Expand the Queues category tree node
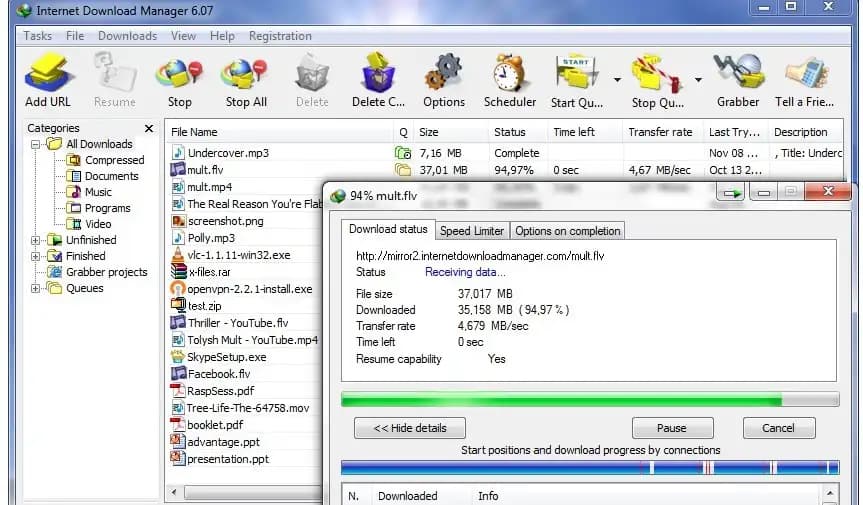Screen dimensions: 863x505 click(37, 288)
